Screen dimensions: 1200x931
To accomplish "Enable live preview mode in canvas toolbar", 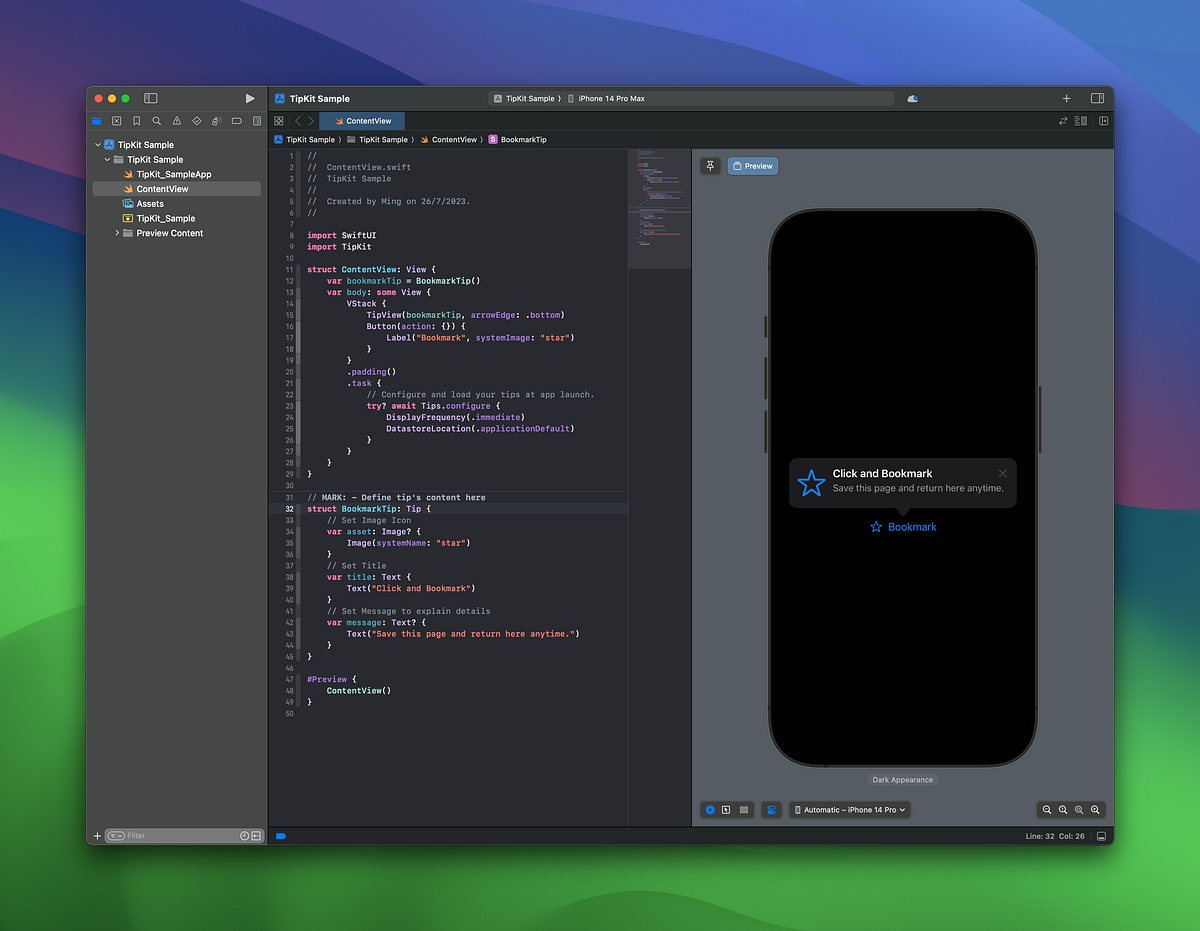I will [710, 810].
